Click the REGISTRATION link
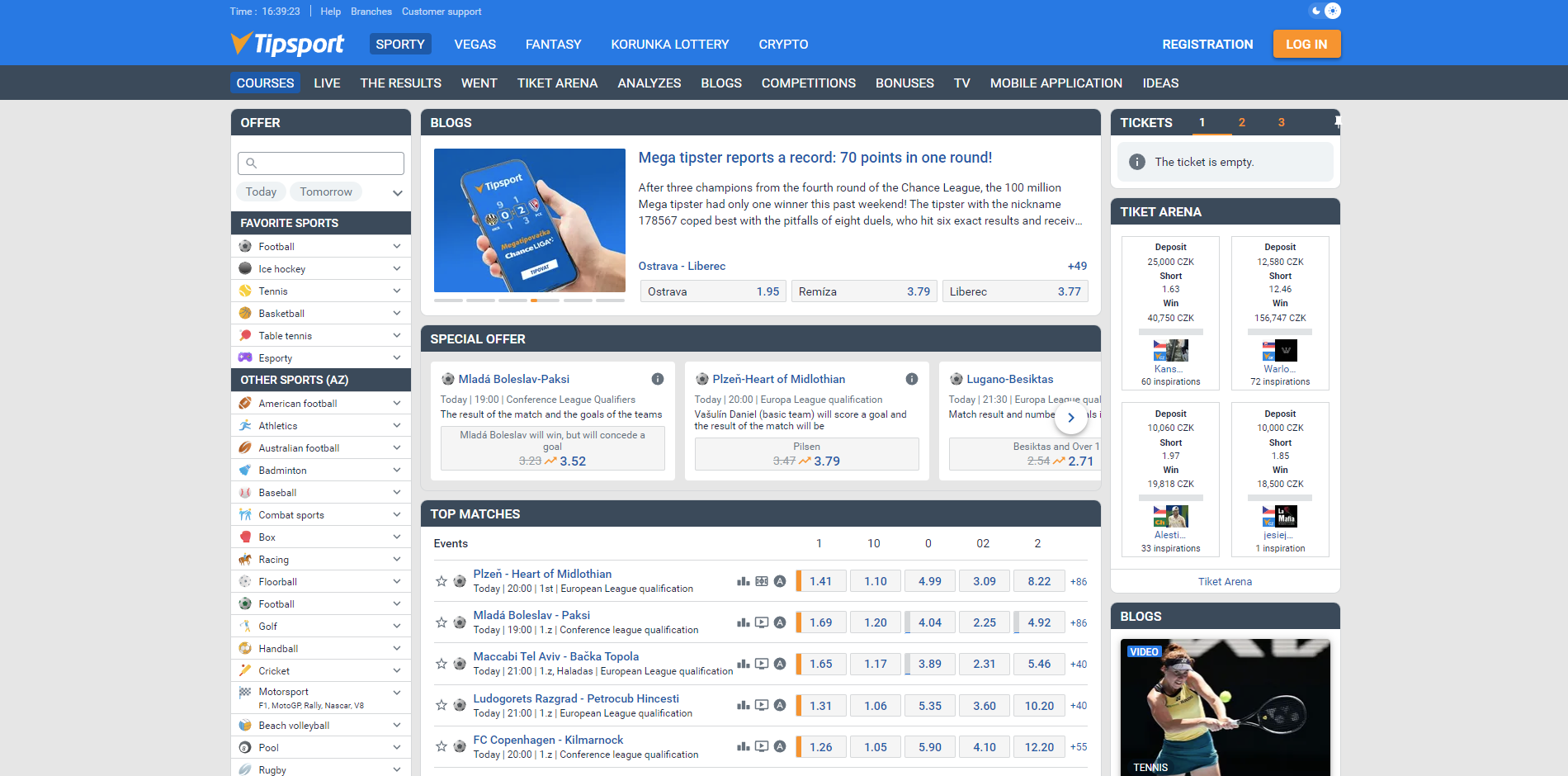 coord(1207,44)
